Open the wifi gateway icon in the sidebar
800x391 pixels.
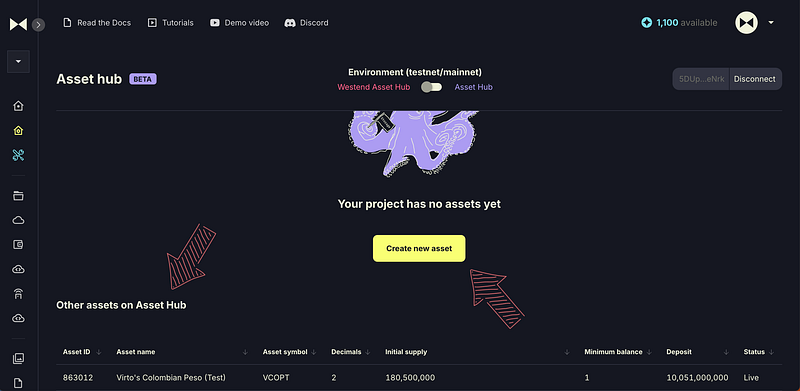pos(18,294)
